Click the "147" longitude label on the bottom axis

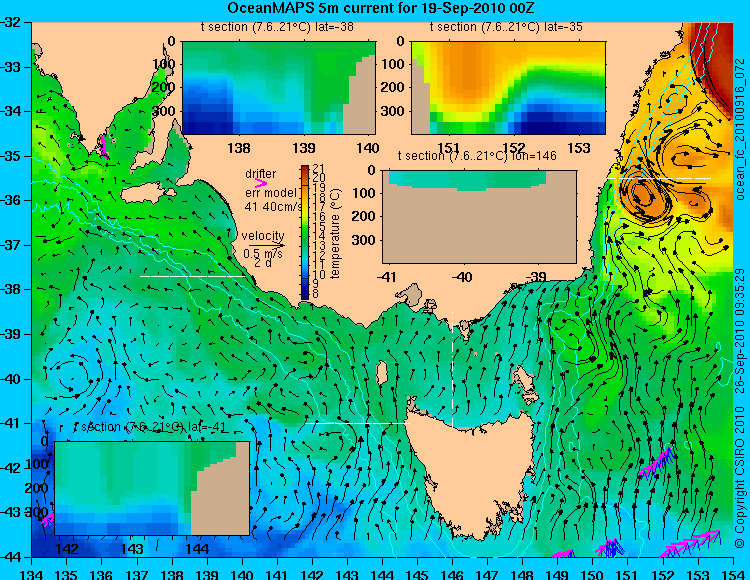[x=487, y=574]
